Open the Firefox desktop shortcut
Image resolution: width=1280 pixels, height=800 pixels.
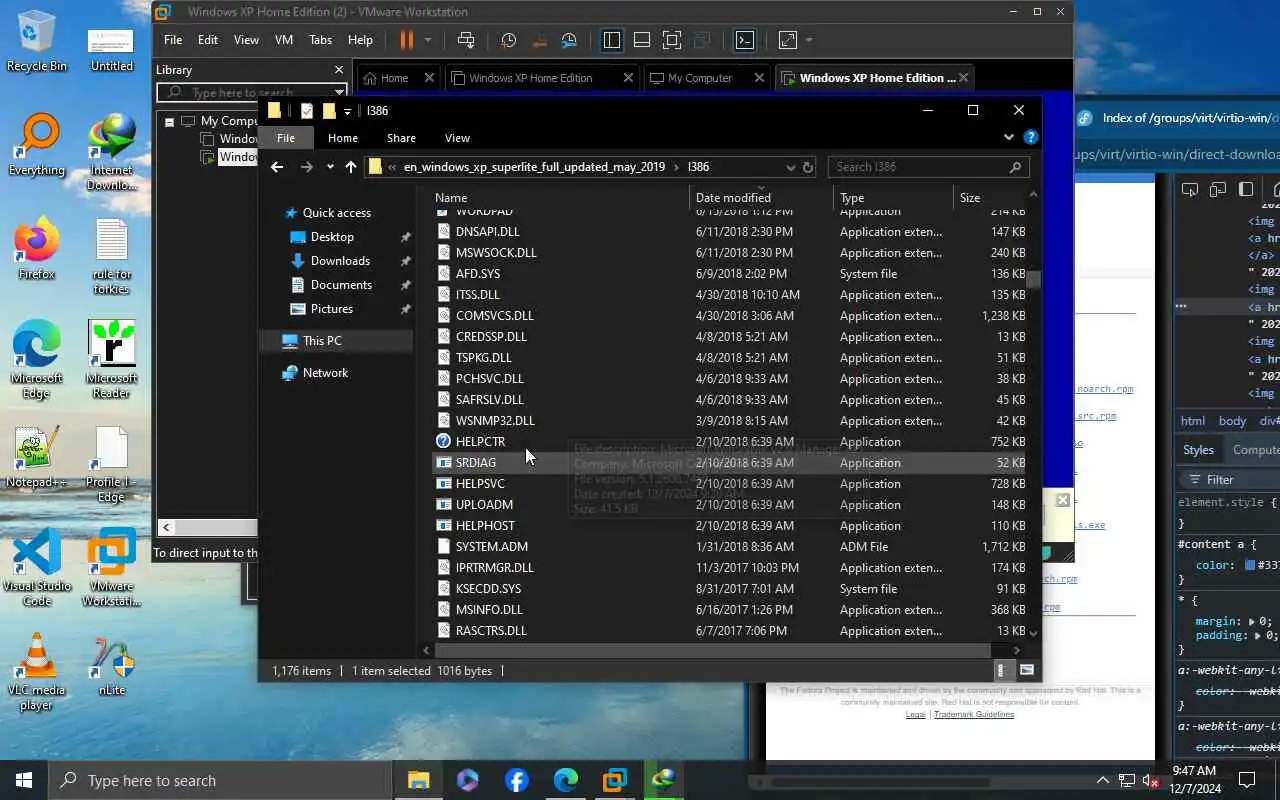point(36,250)
